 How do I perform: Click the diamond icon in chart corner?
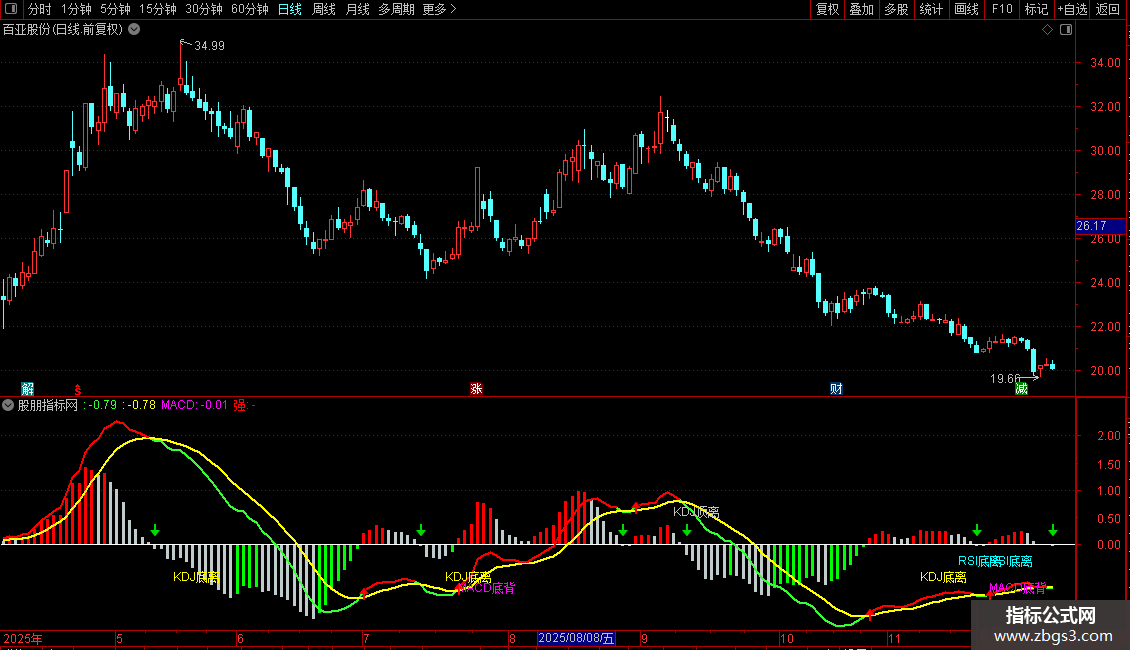click(x=1048, y=30)
